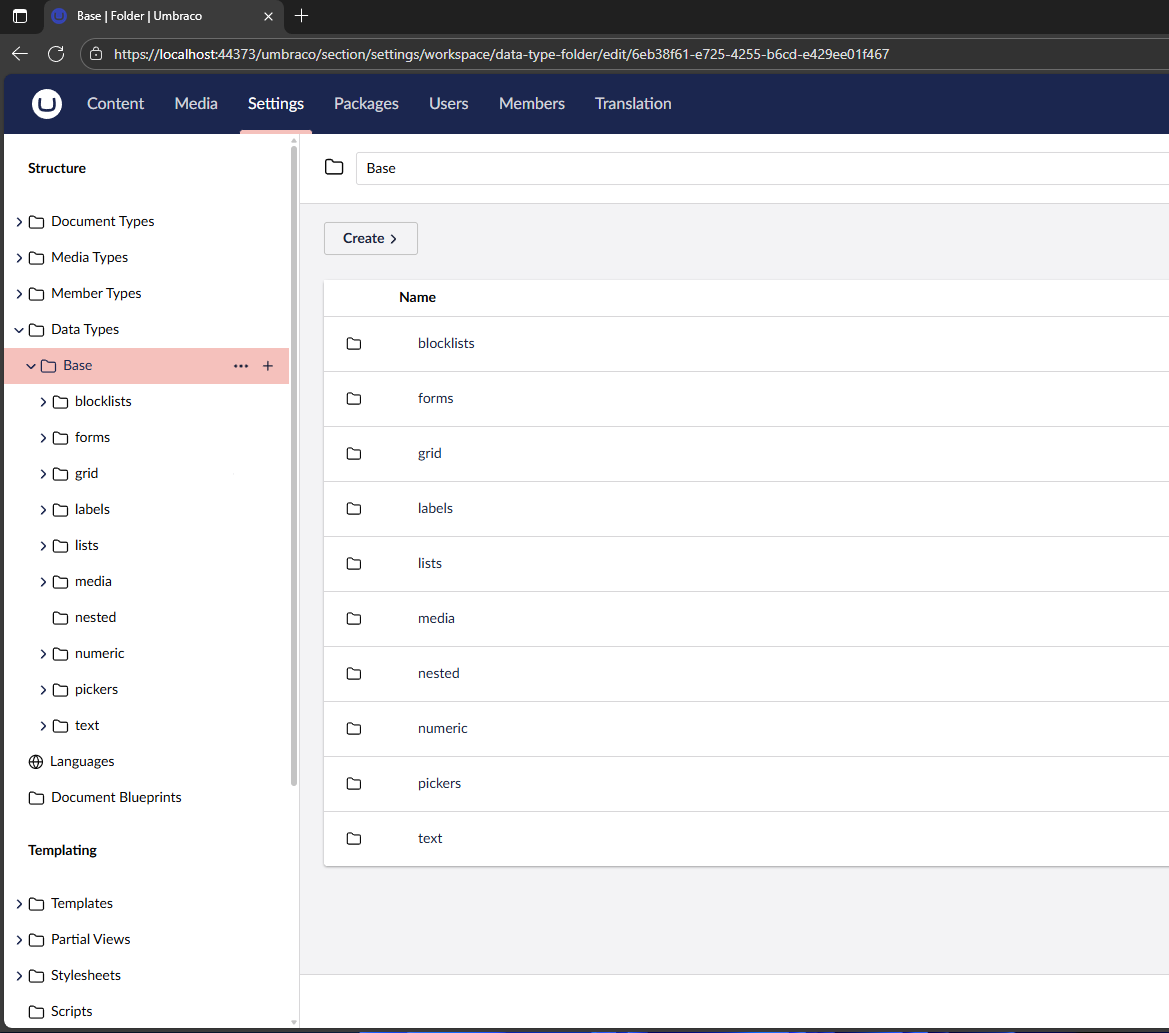
Task: Open the three-dots menu for Base folder
Action: pyautogui.click(x=240, y=366)
